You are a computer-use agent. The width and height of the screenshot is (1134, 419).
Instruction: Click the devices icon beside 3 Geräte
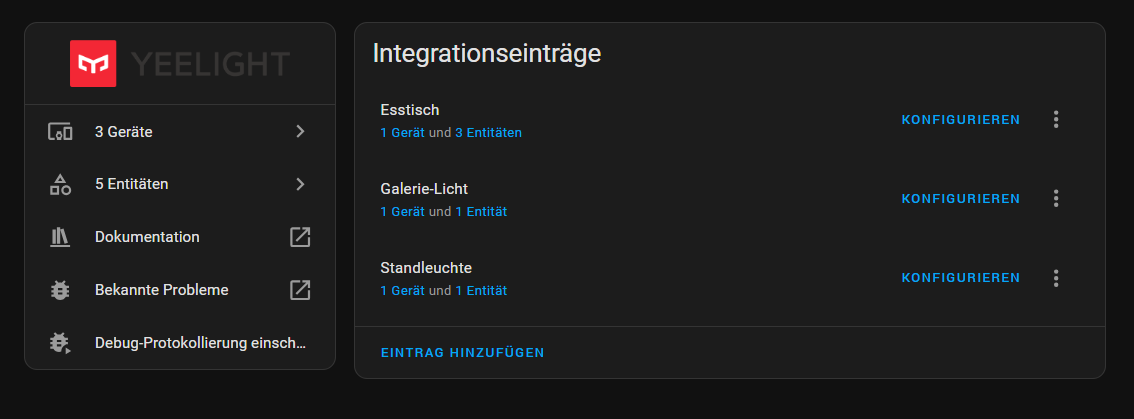pyautogui.click(x=60, y=132)
